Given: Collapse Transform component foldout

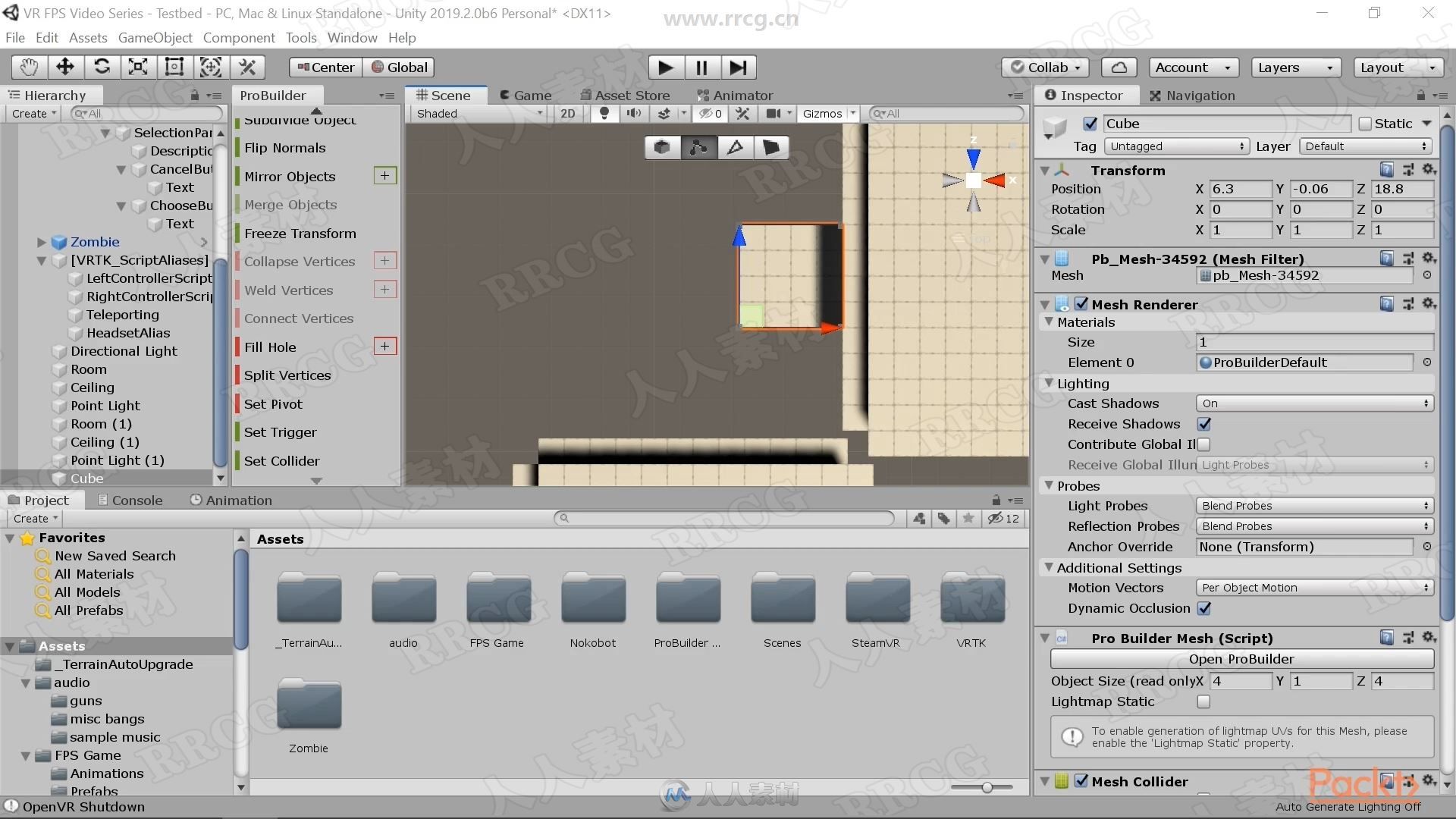Looking at the screenshot, I should 1045,171.
